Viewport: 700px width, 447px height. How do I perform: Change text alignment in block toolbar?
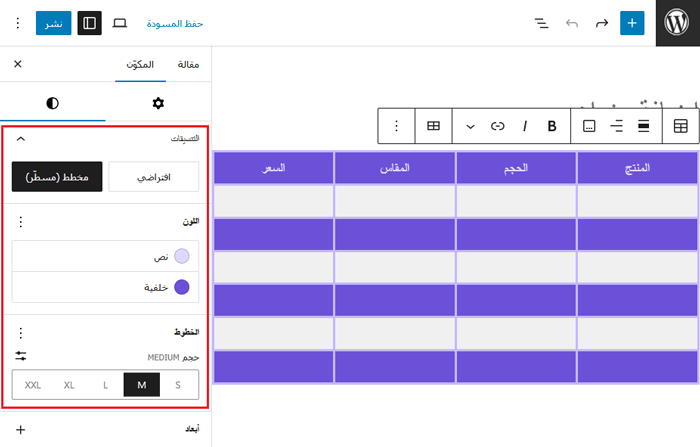pos(617,126)
